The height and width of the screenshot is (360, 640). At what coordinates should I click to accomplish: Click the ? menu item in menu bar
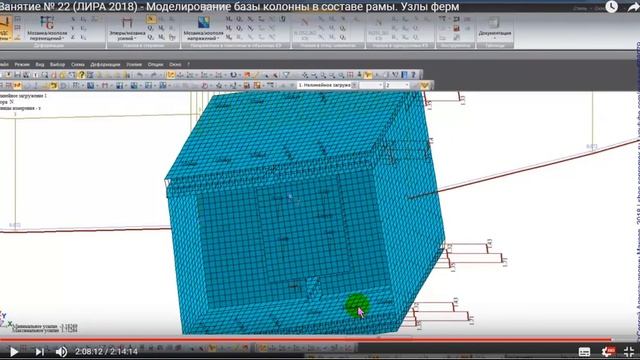(189, 64)
